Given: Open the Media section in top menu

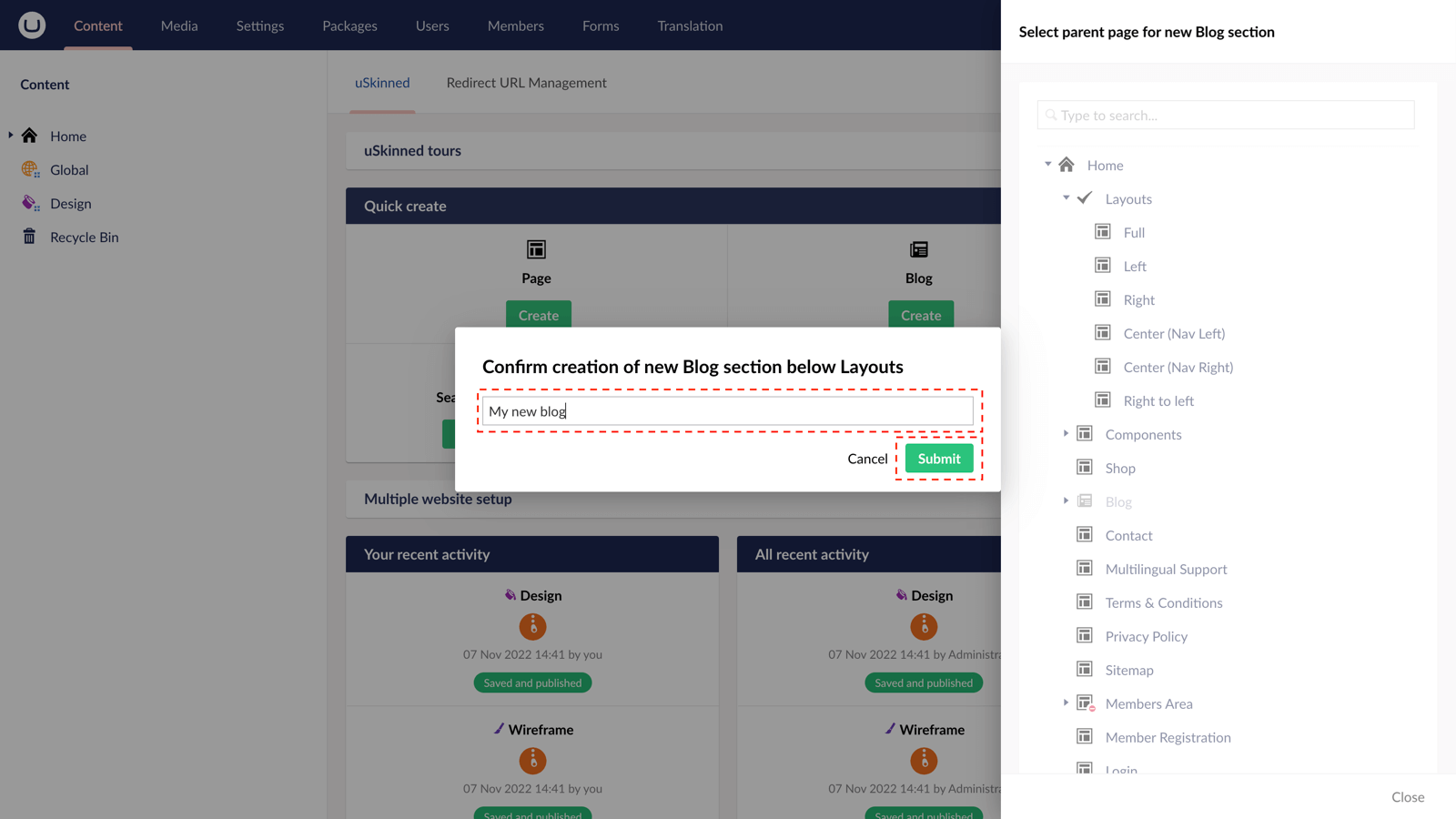Looking at the screenshot, I should pyautogui.click(x=179, y=25).
